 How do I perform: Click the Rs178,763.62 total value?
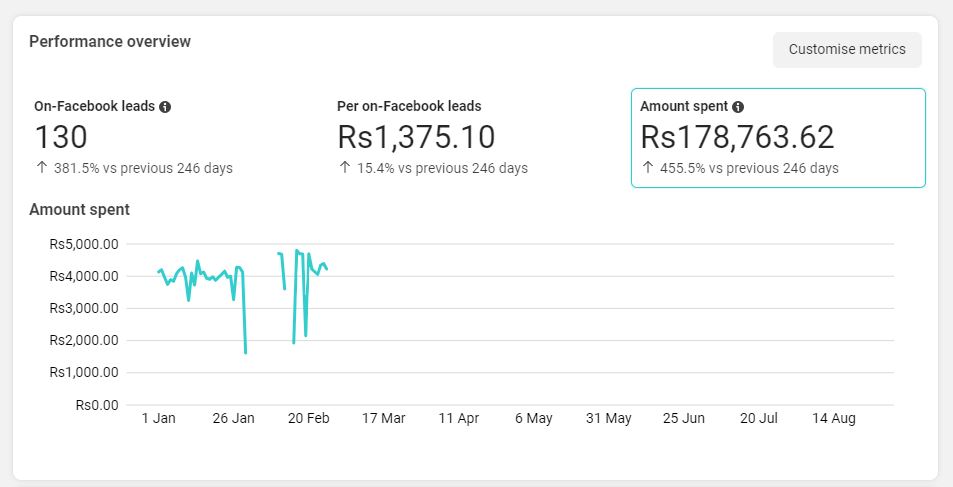(x=737, y=137)
